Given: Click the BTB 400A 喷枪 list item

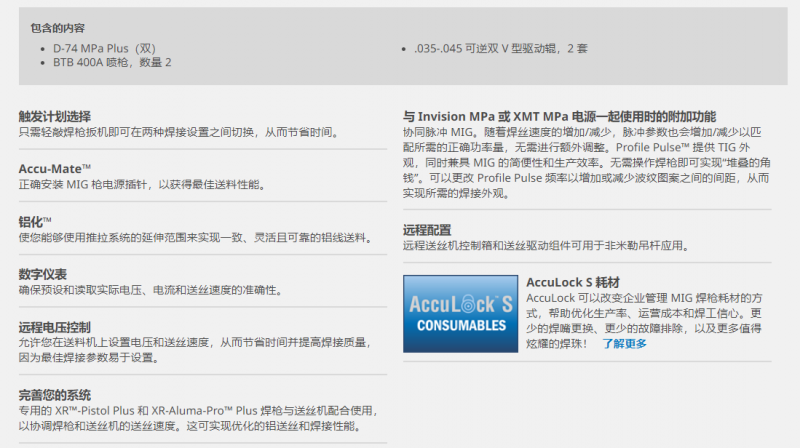Looking at the screenshot, I should click(112, 62).
